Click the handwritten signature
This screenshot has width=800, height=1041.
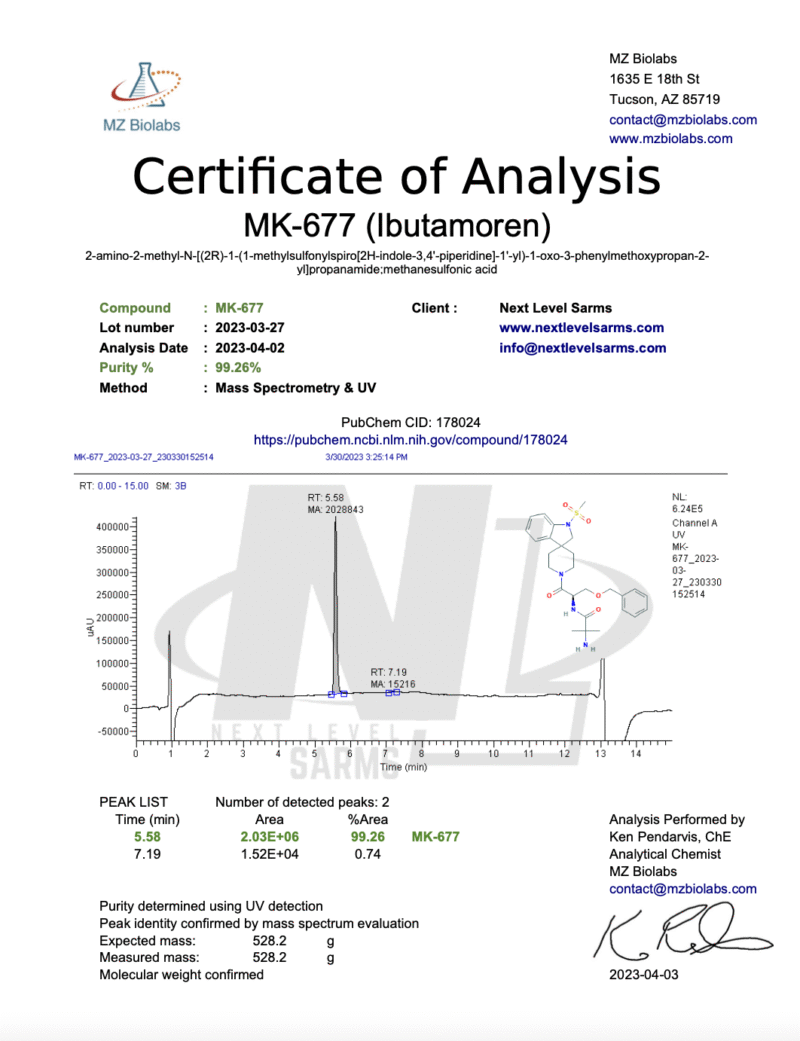(682, 933)
